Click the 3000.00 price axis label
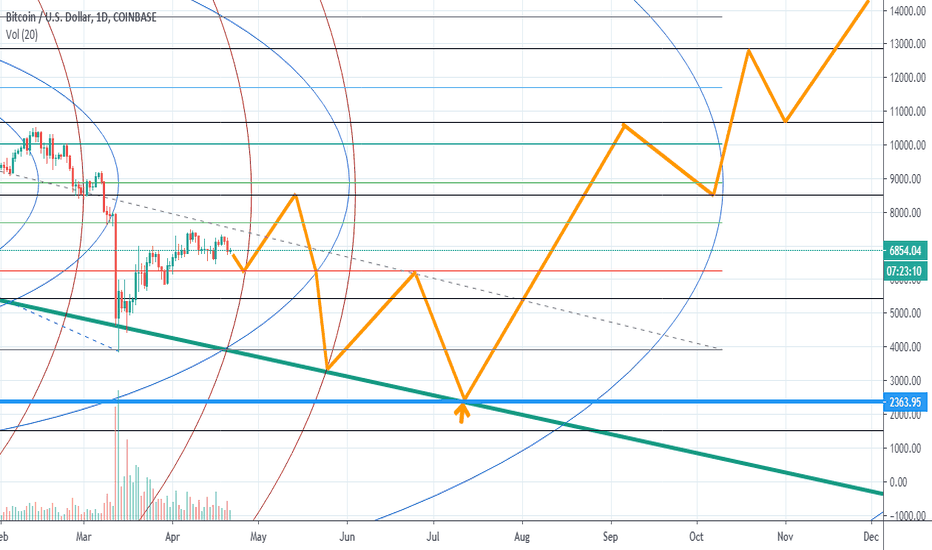932x550 pixels. pos(907,381)
